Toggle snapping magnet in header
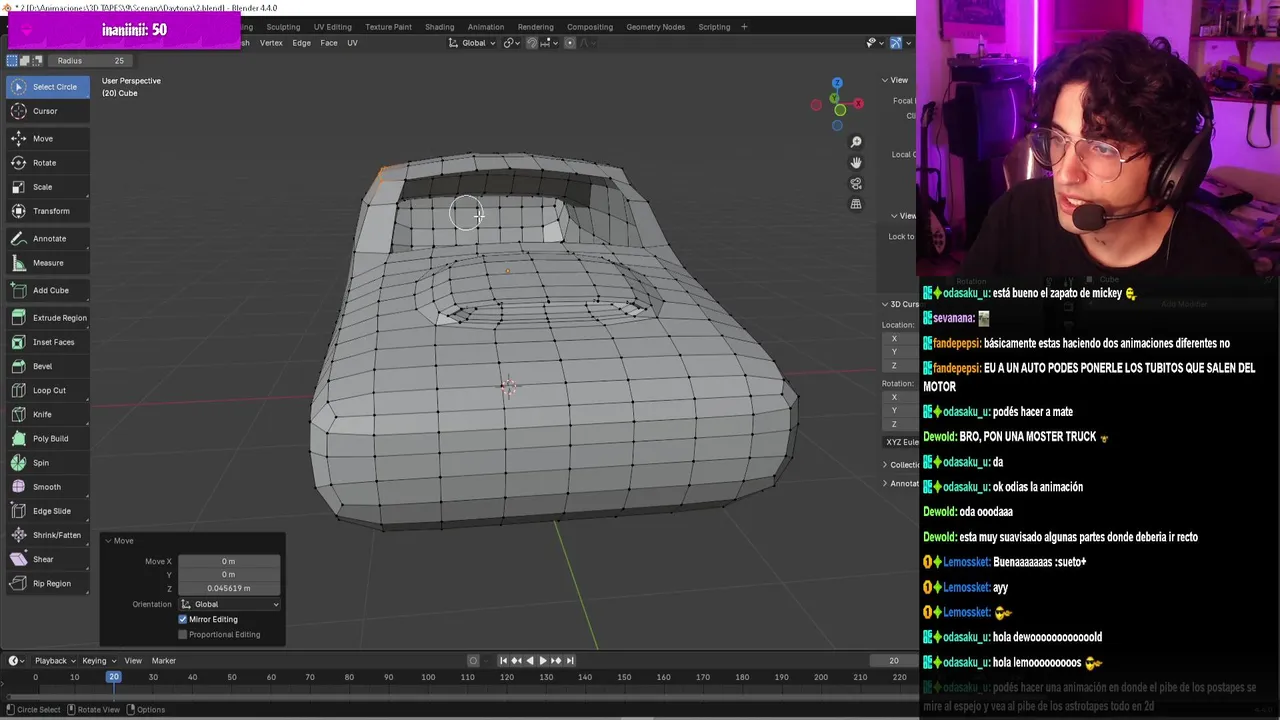This screenshot has height=720, width=1280. (532, 43)
